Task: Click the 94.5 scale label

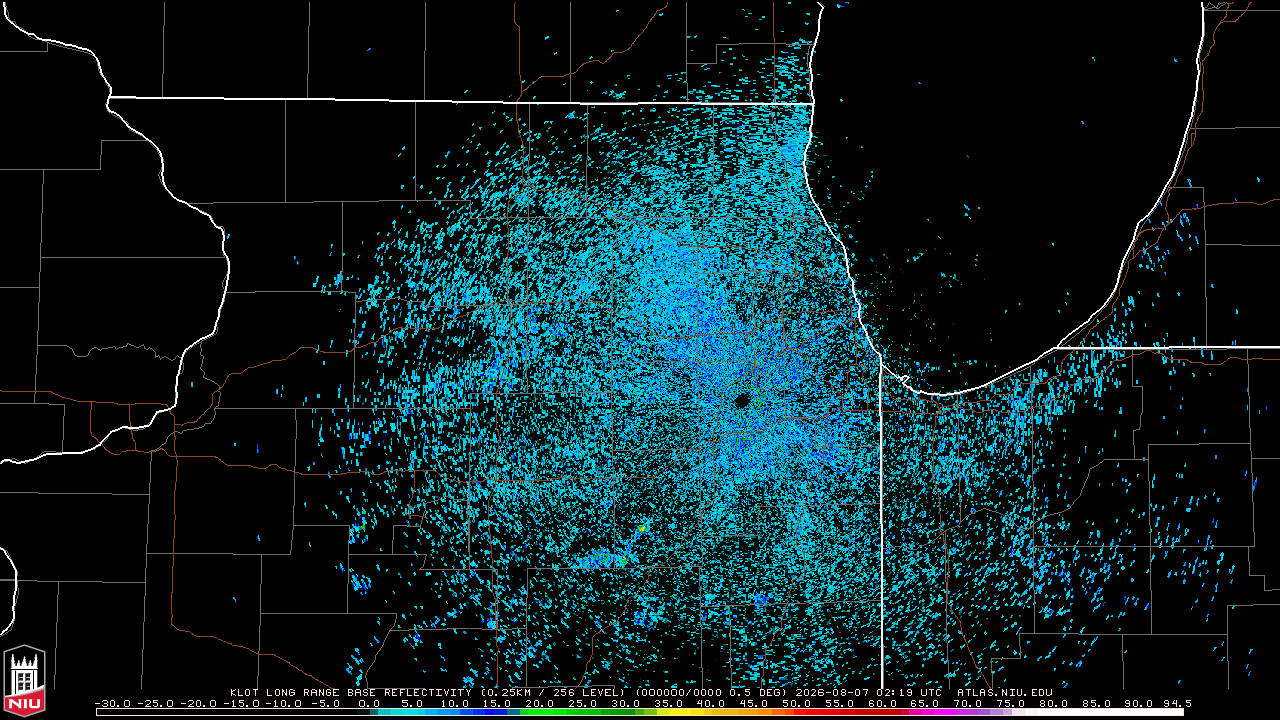Action: coord(1177,704)
